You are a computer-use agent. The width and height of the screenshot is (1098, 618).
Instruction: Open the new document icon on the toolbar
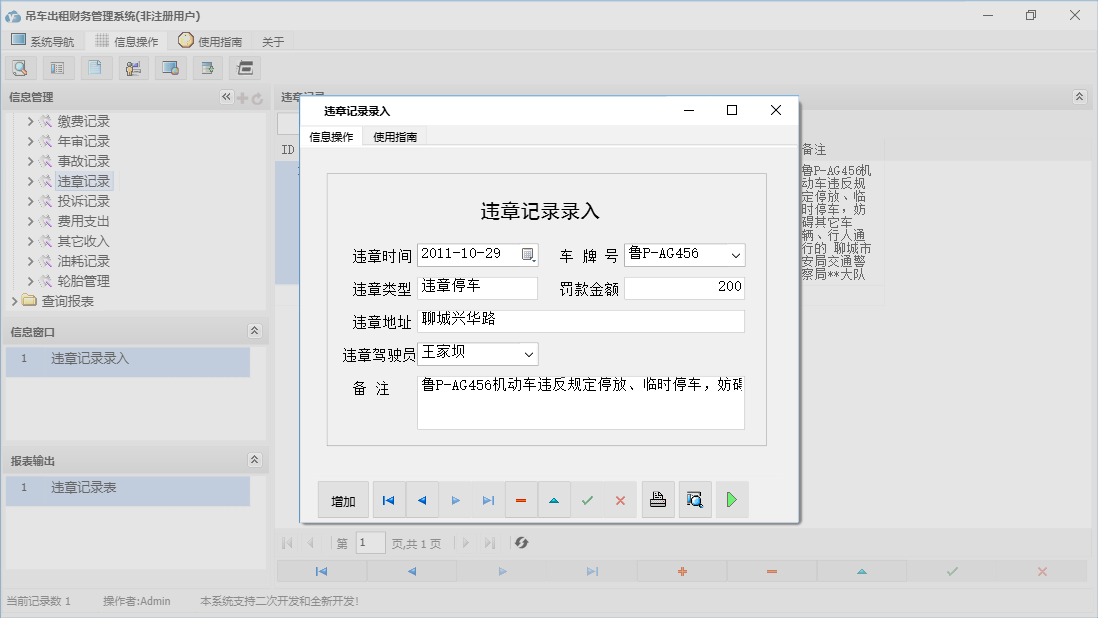[x=95, y=67]
